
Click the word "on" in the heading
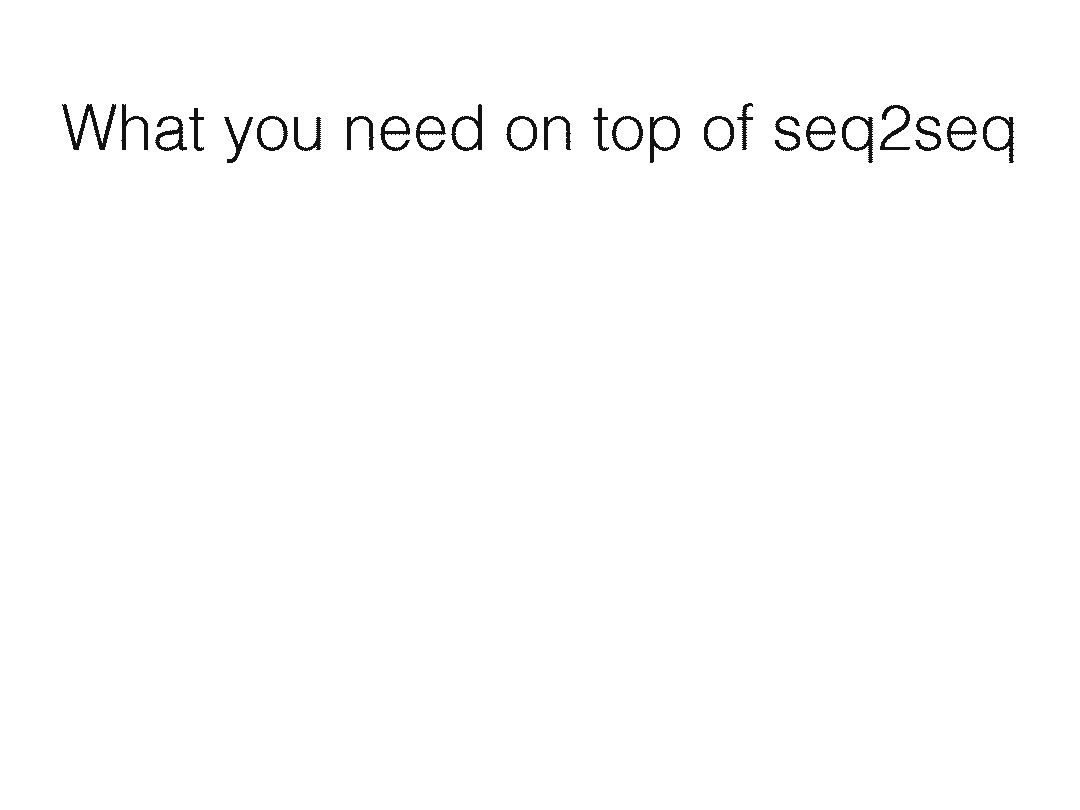tap(539, 131)
